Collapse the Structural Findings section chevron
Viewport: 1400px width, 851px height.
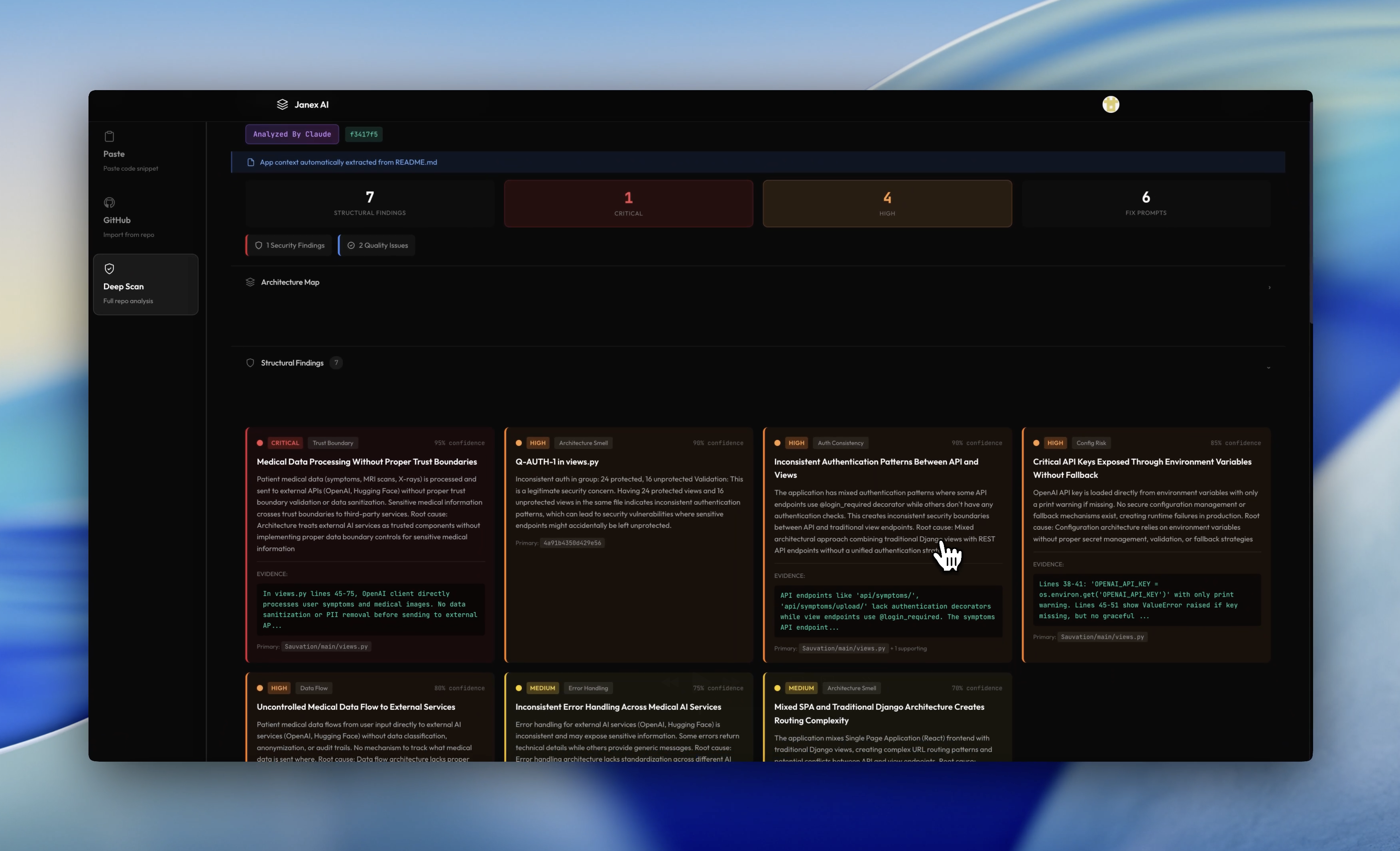(1268, 368)
